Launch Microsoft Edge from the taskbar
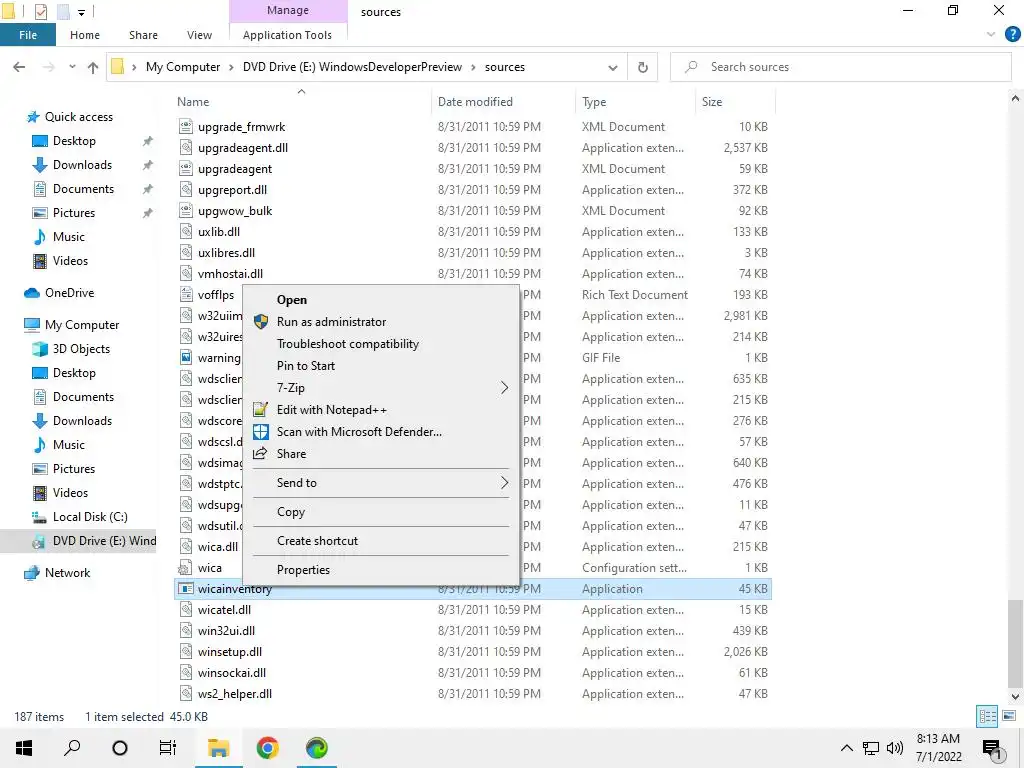This screenshot has height=768, width=1024. pos(317,748)
